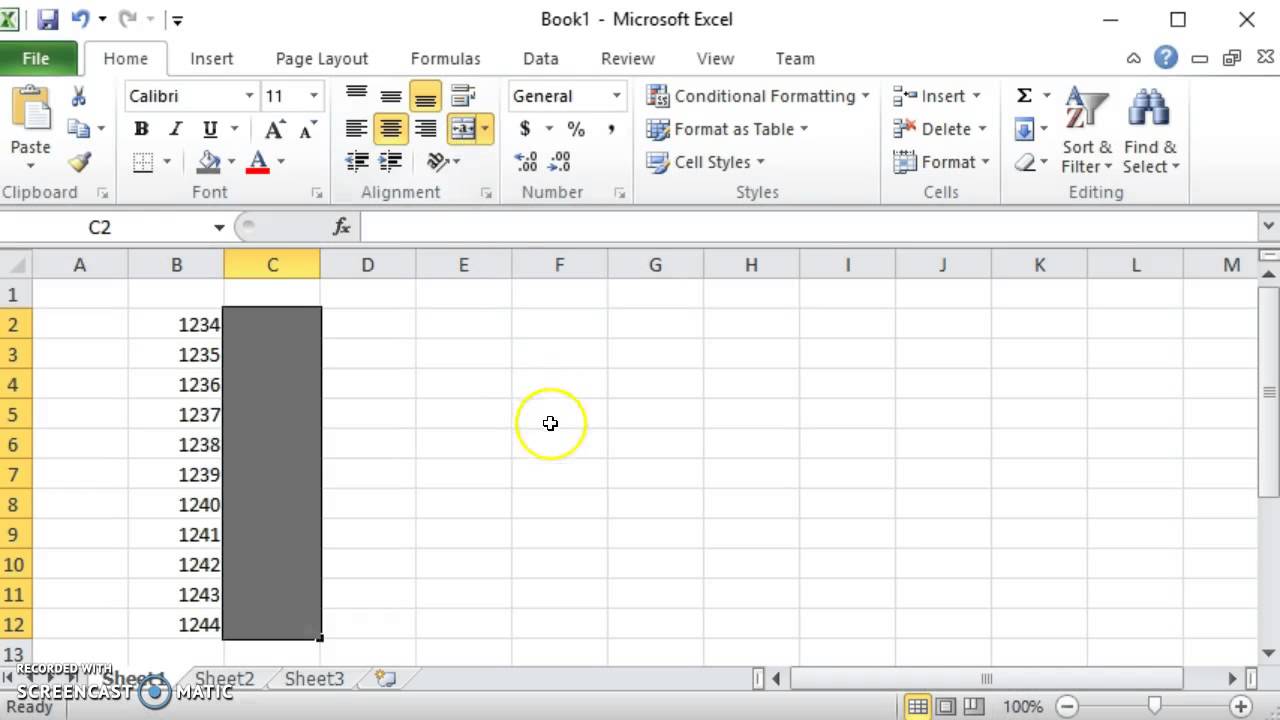This screenshot has width=1280, height=720.
Task: Select the Format Painter brush icon
Action: [79, 162]
